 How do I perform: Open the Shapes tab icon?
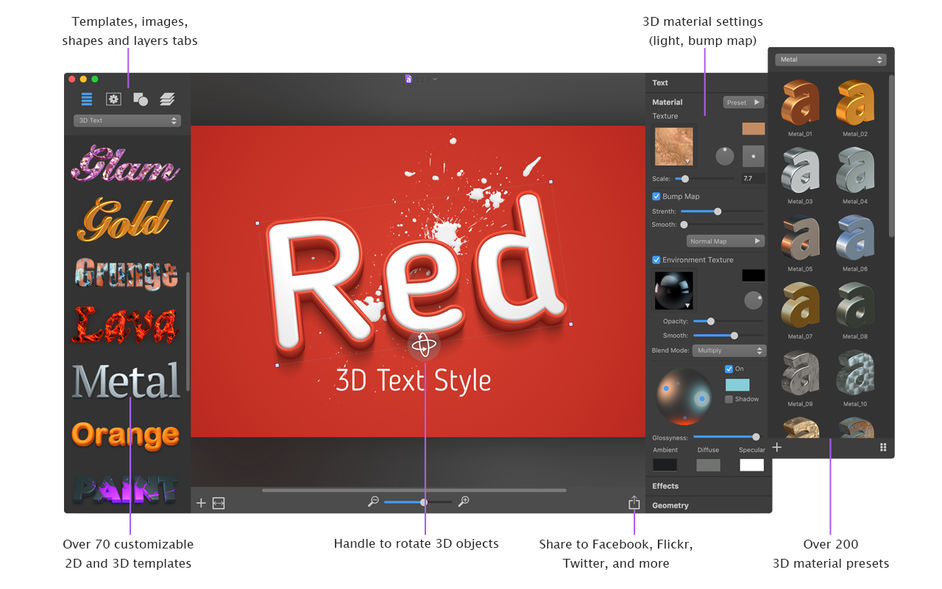coord(140,99)
